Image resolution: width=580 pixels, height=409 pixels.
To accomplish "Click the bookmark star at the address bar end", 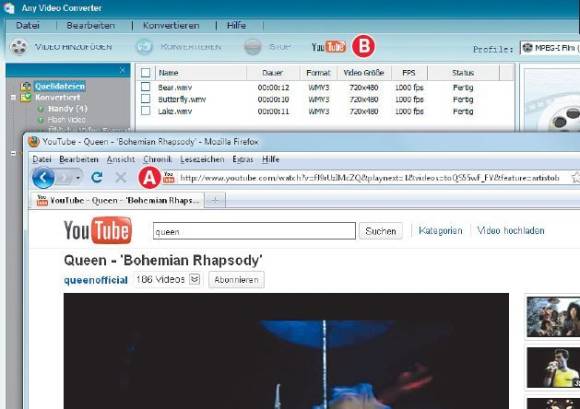I will (x=576, y=178).
